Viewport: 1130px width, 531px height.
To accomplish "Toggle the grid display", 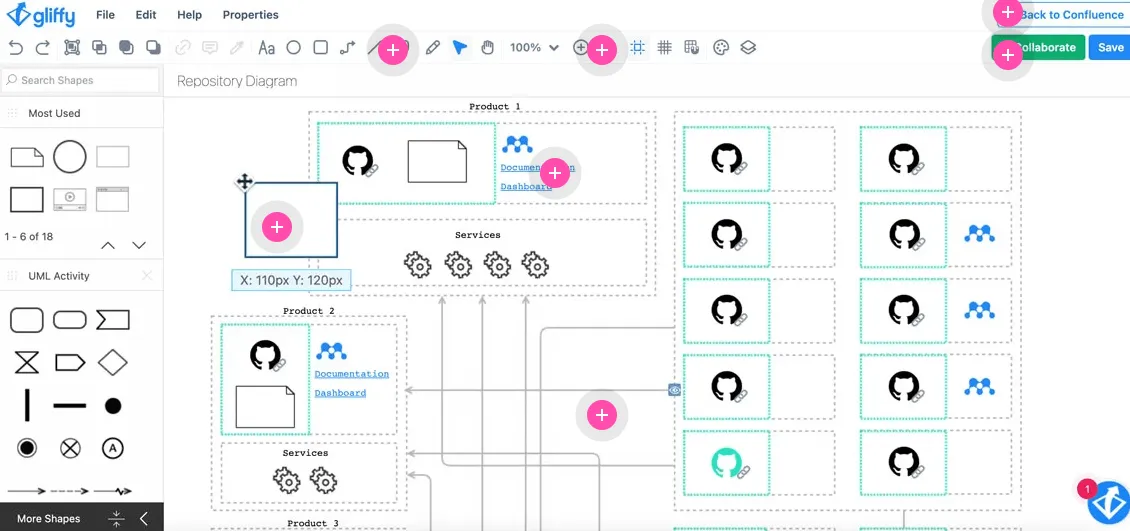I will click(664, 48).
